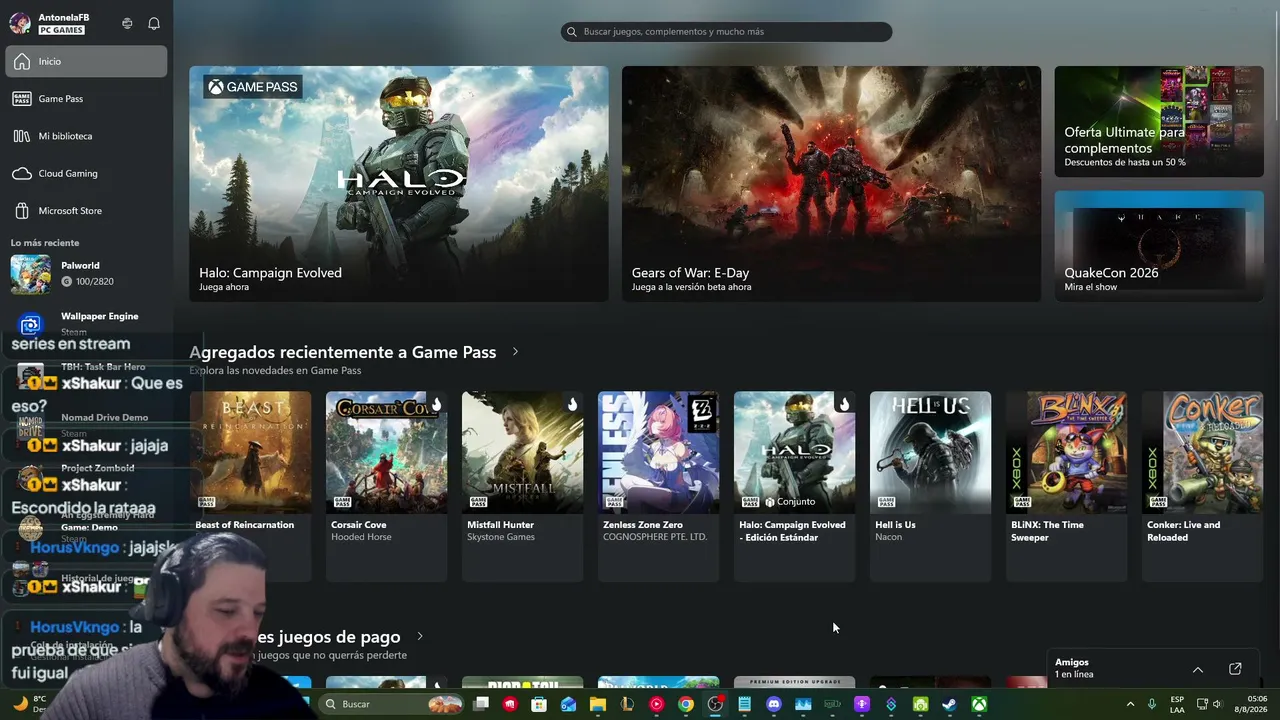Open the volume speaker icon in the tray

pos(1217,704)
